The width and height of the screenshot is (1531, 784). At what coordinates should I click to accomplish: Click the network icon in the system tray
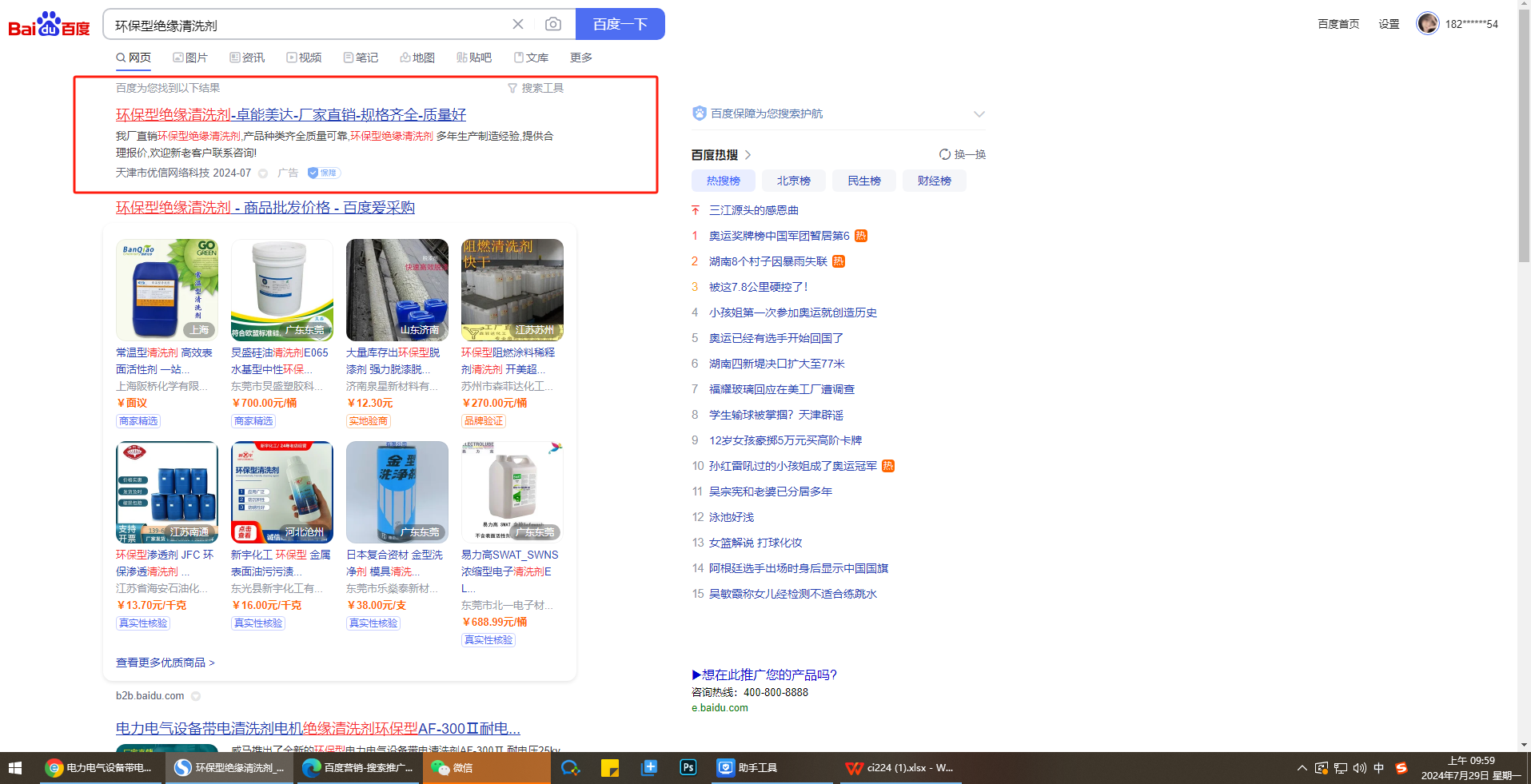click(x=1341, y=768)
